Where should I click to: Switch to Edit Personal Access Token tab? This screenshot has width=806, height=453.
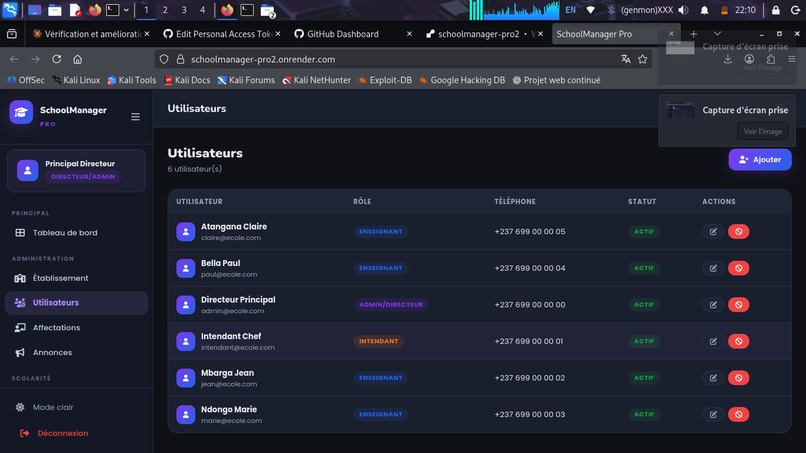pyautogui.click(x=222, y=34)
